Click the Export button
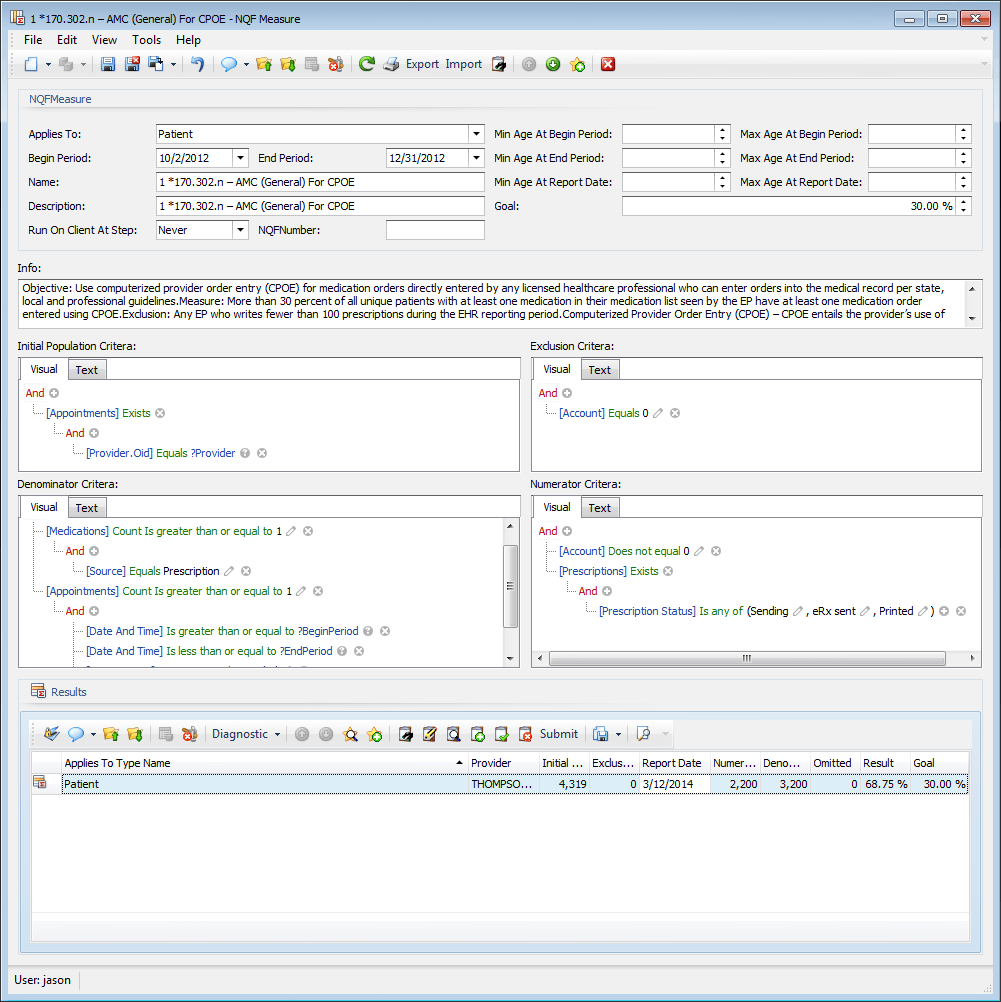This screenshot has width=1001, height=1002. [x=422, y=64]
